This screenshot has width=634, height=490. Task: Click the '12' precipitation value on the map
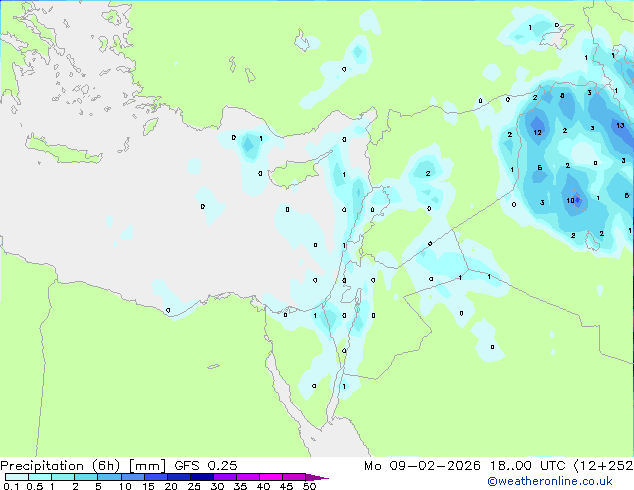[x=537, y=132]
